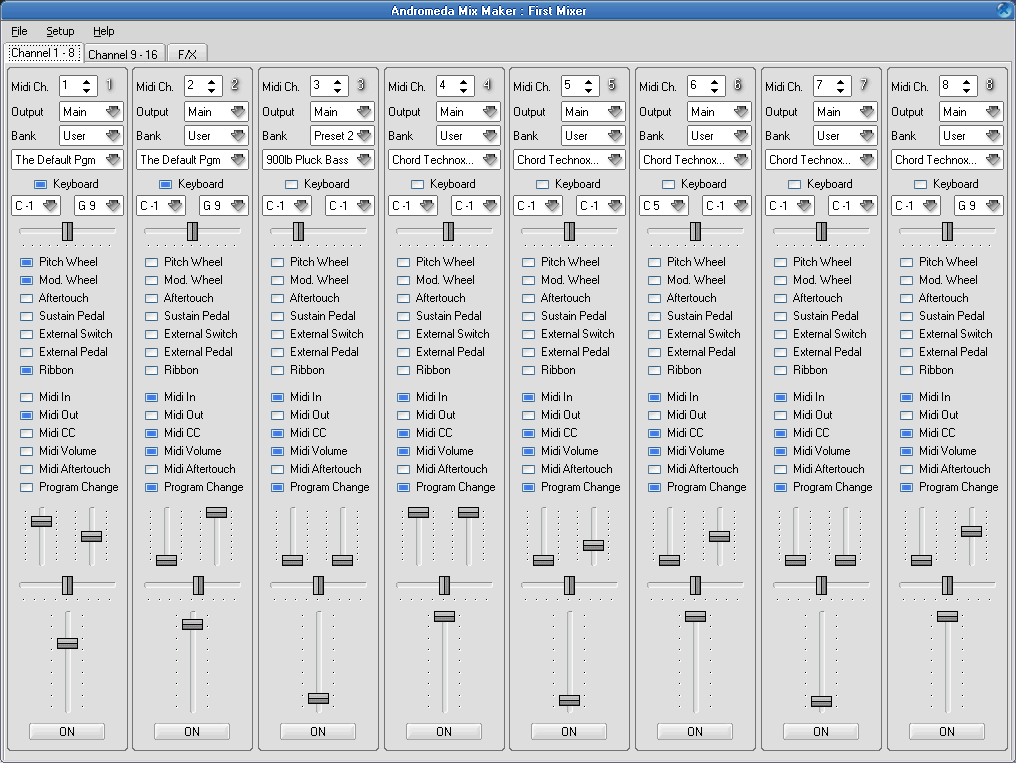The height and width of the screenshot is (763, 1016).
Task: Open channel 8 Bank User dropdown
Action: tap(971, 135)
